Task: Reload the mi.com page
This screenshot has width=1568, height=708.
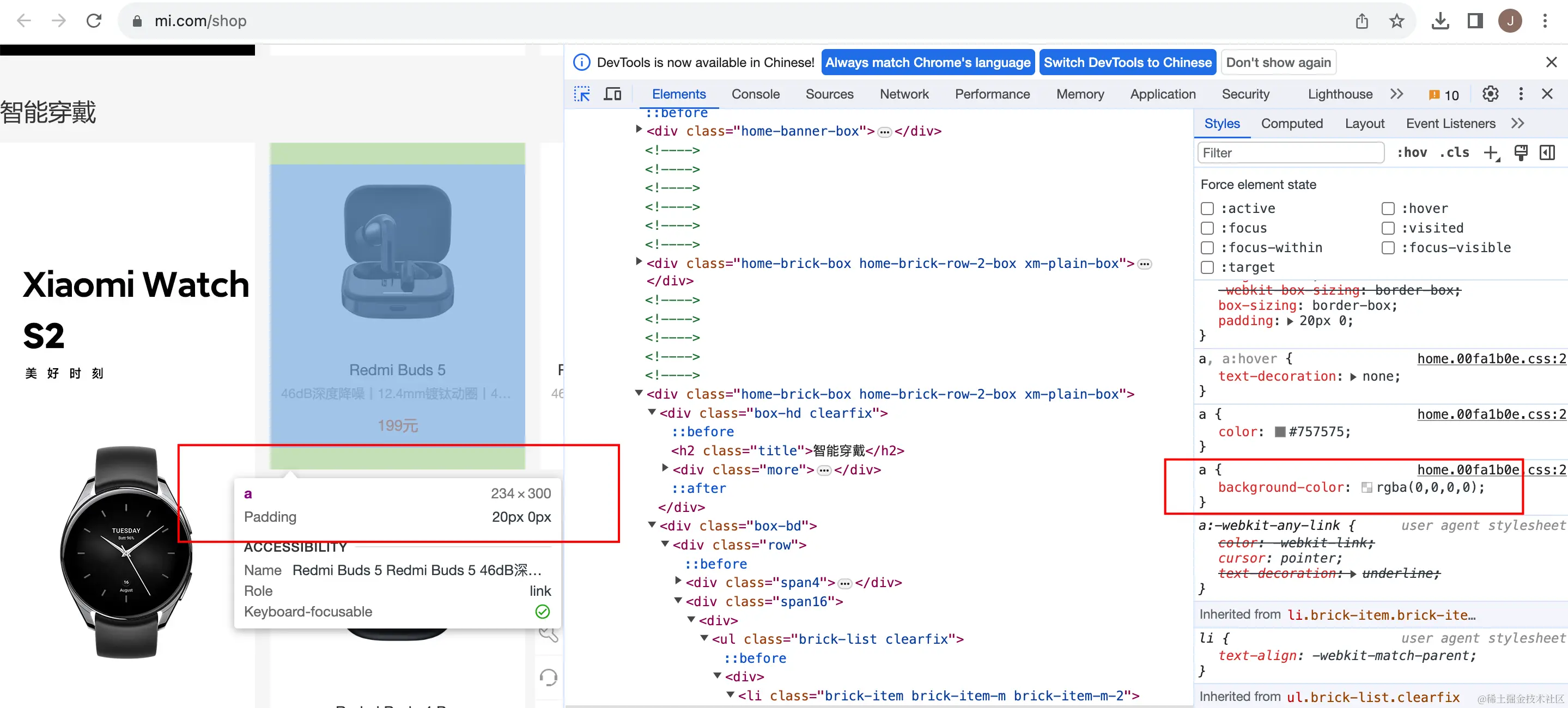Action: (x=94, y=21)
